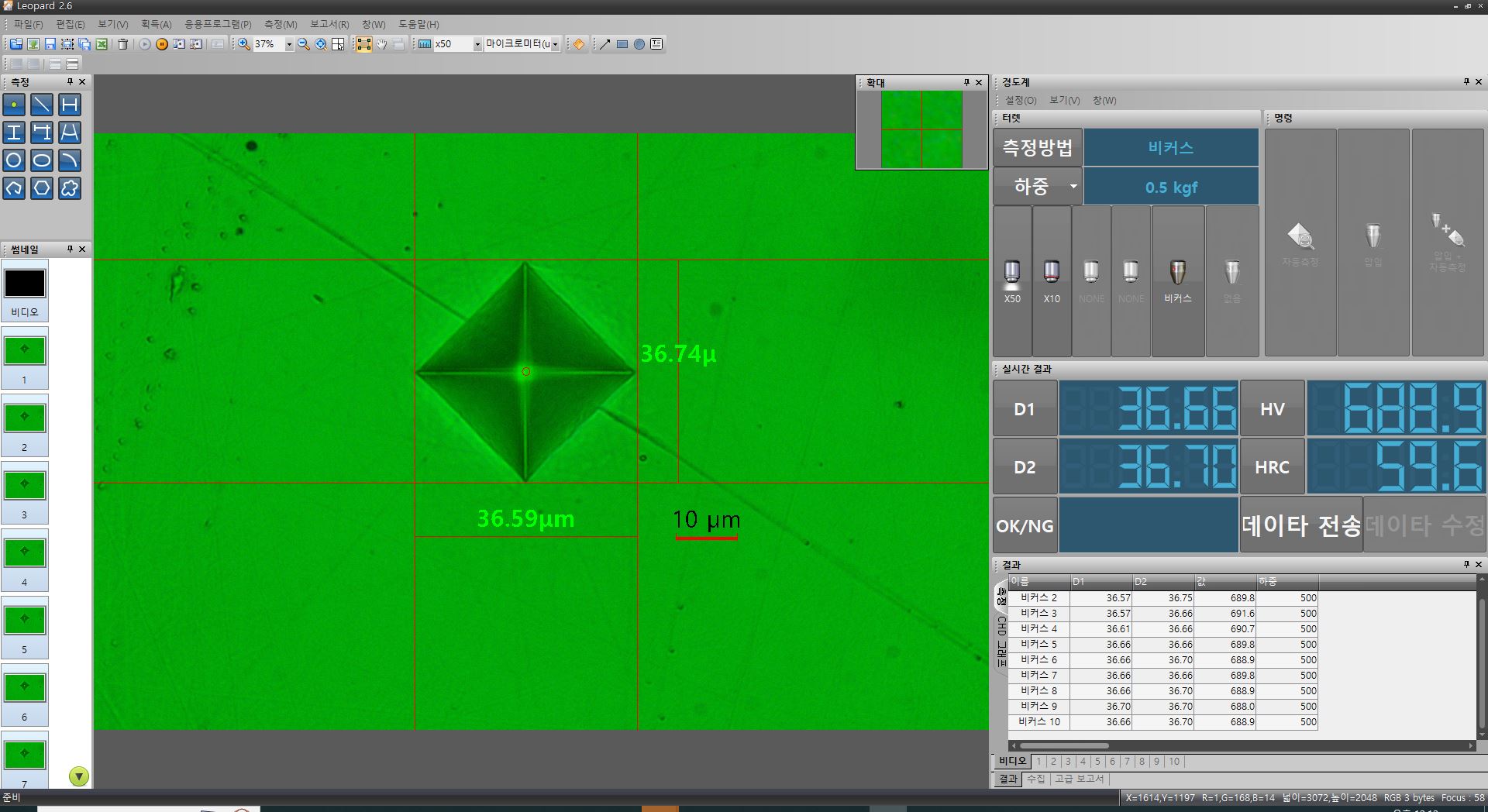Click the orange pause video icon
Screen dimensions: 1488x812
click(162, 44)
